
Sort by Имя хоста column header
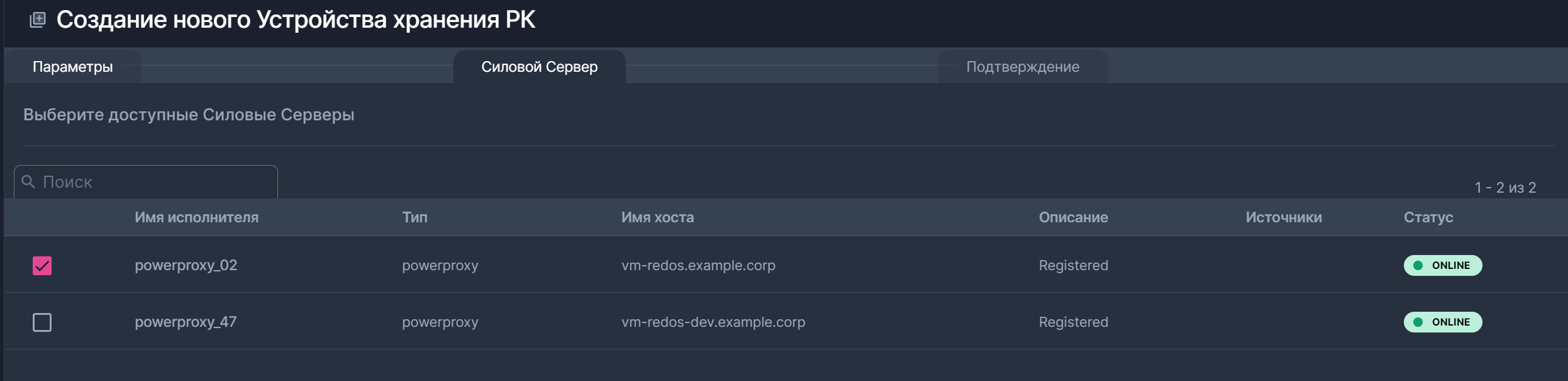click(657, 217)
